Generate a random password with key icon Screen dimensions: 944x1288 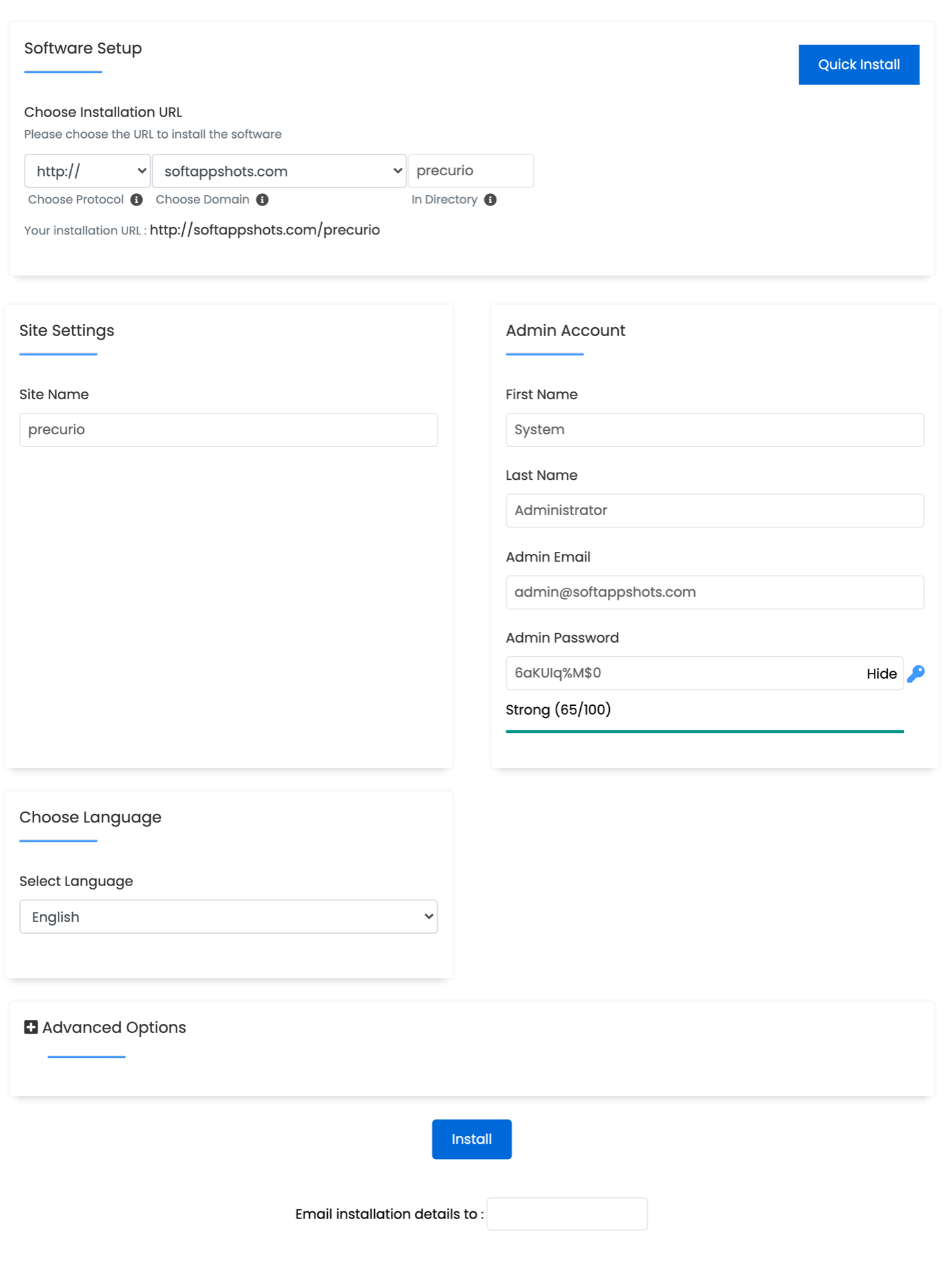tap(916, 674)
